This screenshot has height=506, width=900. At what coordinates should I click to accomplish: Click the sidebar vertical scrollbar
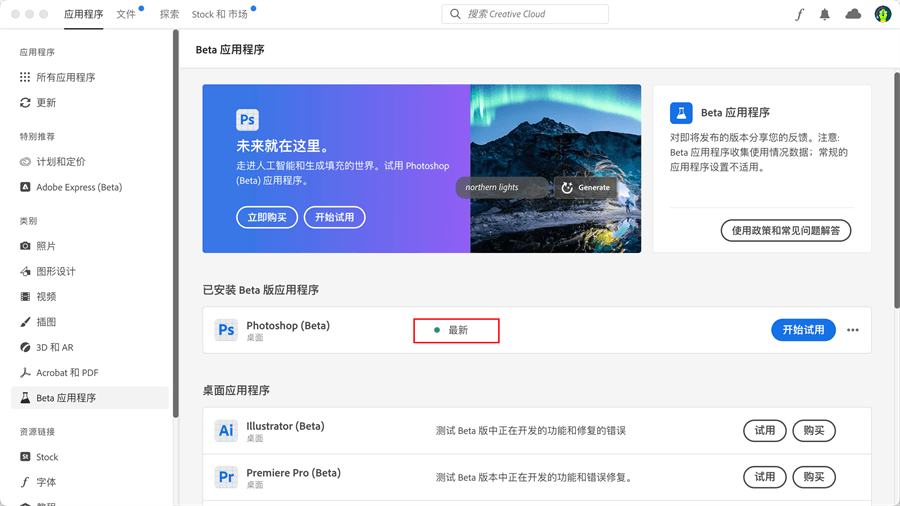(176, 224)
